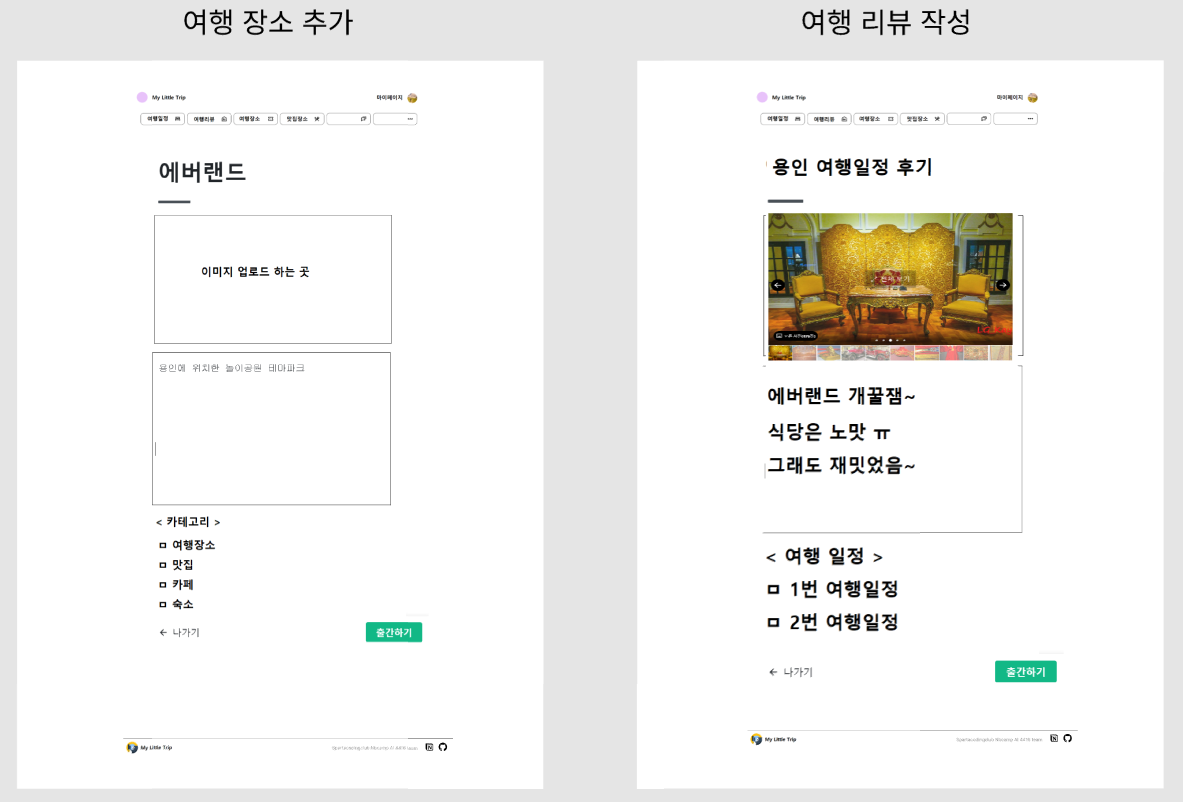The image size is (1183, 802).
Task: Click the footer My Little Trip logo in the 여행 리뷰 작성 mockup
Action: [756, 739]
